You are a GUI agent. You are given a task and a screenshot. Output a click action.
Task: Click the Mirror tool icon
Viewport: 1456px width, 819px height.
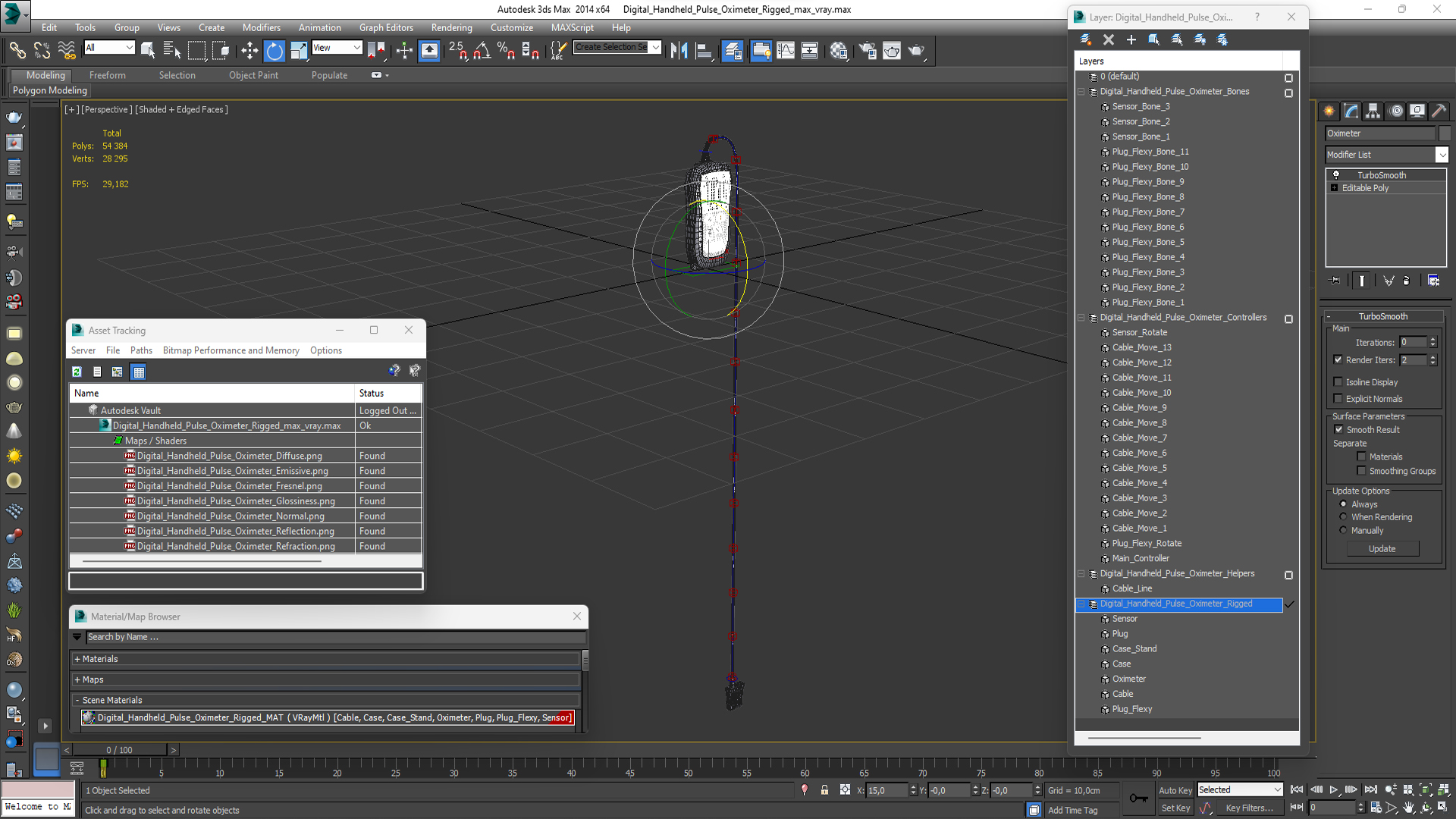pyautogui.click(x=679, y=51)
